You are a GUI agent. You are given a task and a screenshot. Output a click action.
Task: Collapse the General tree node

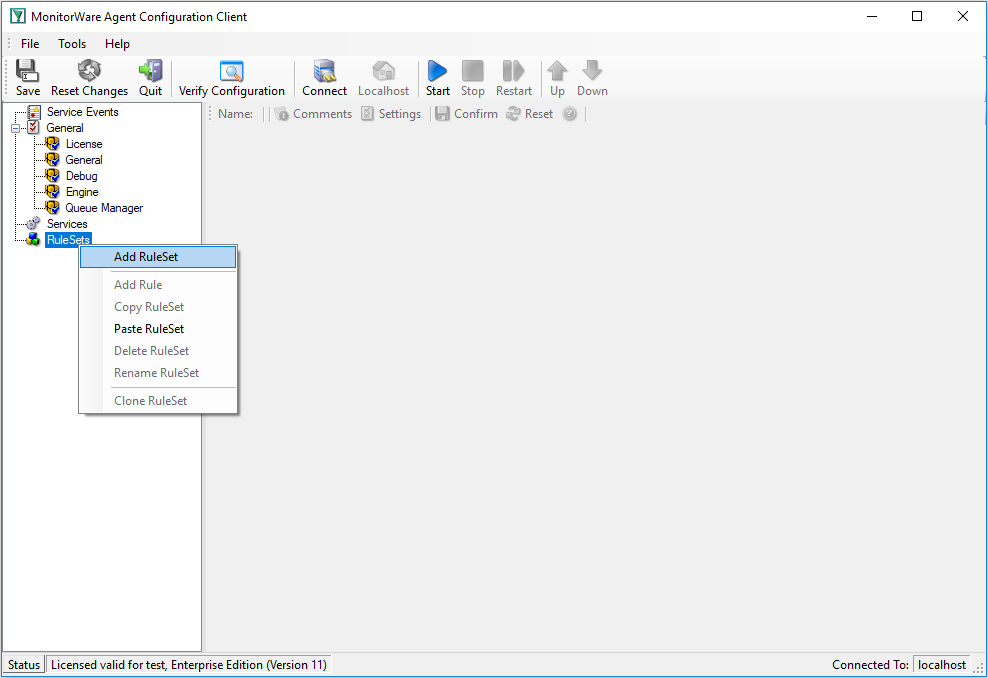pos(16,128)
